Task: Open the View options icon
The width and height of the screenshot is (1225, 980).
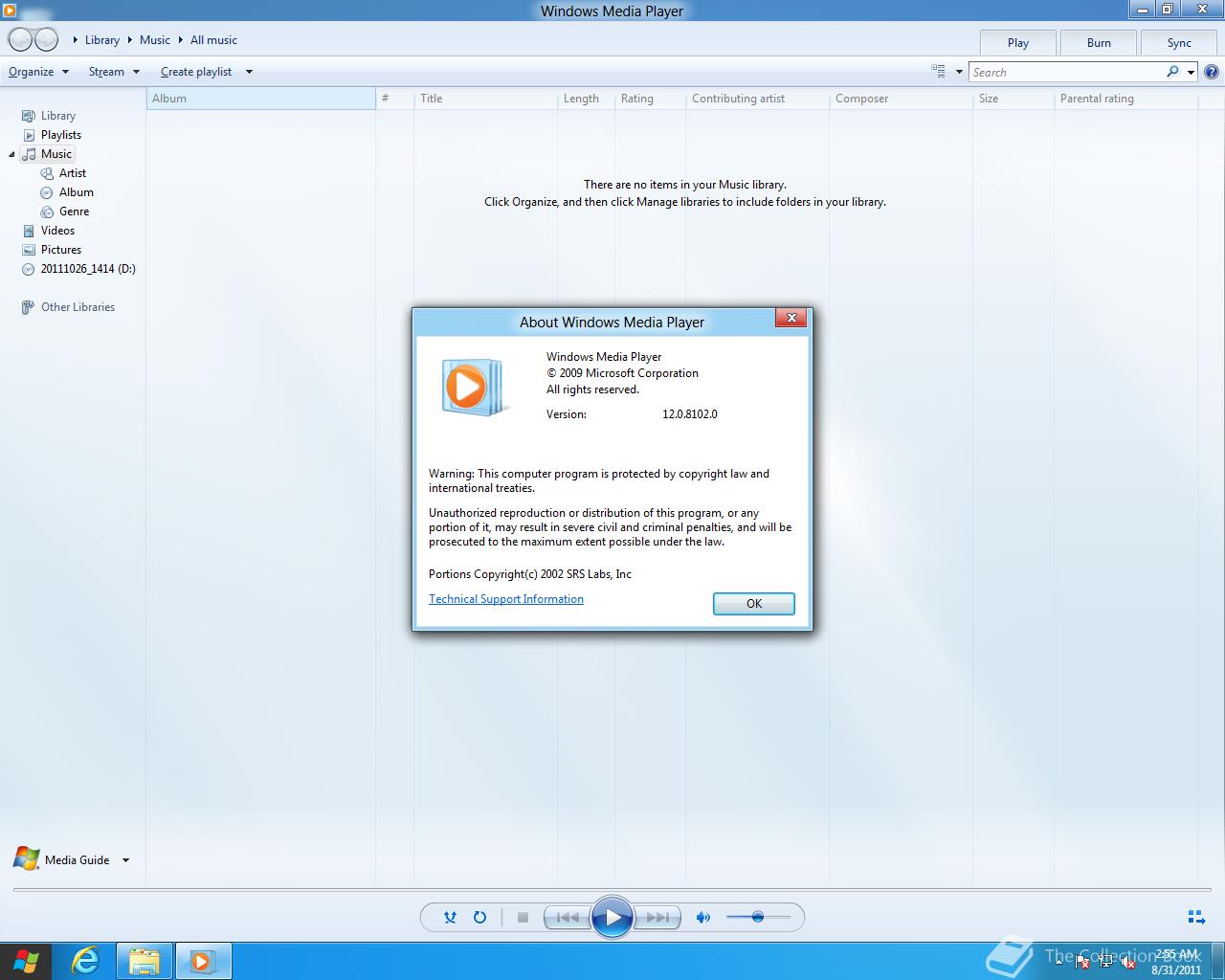Action: (x=938, y=71)
